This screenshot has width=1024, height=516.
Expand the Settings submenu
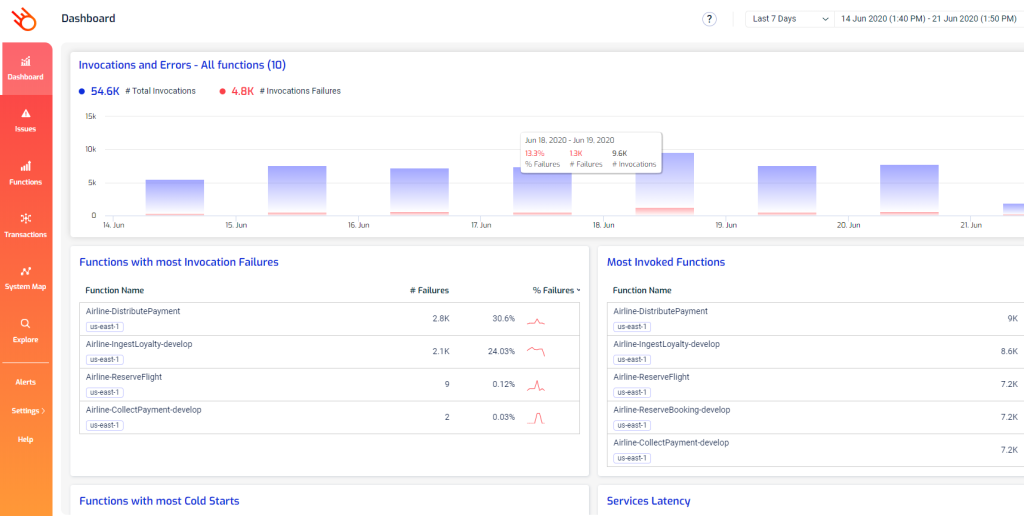click(x=28, y=411)
